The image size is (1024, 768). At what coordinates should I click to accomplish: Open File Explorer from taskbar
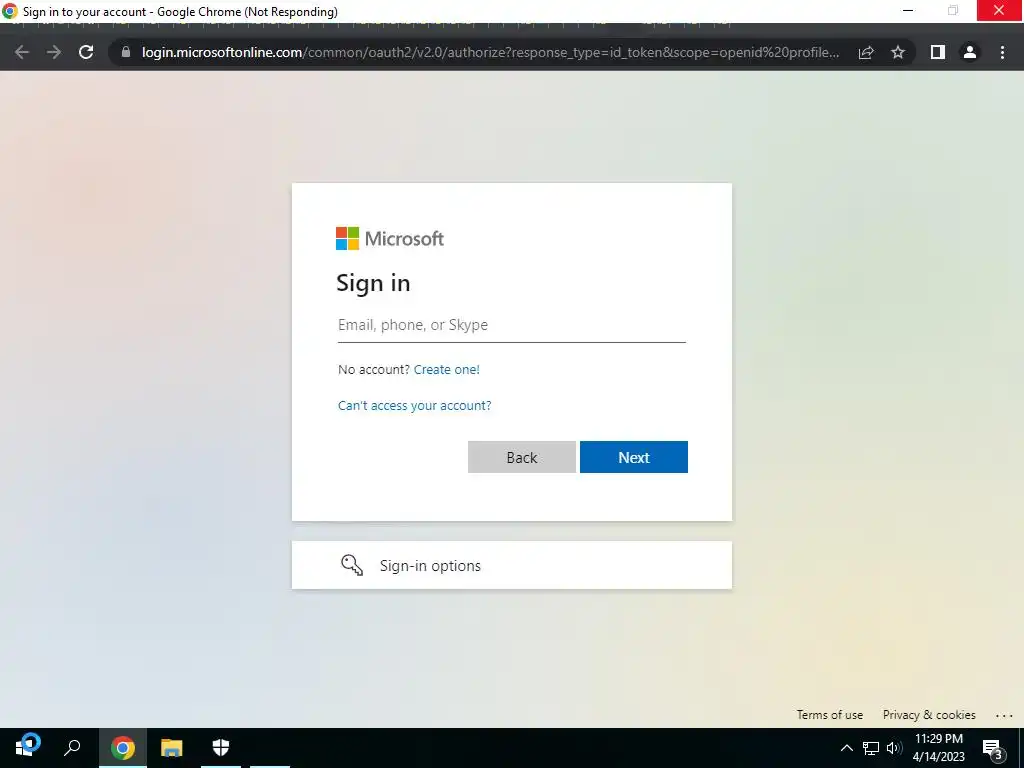coord(172,748)
